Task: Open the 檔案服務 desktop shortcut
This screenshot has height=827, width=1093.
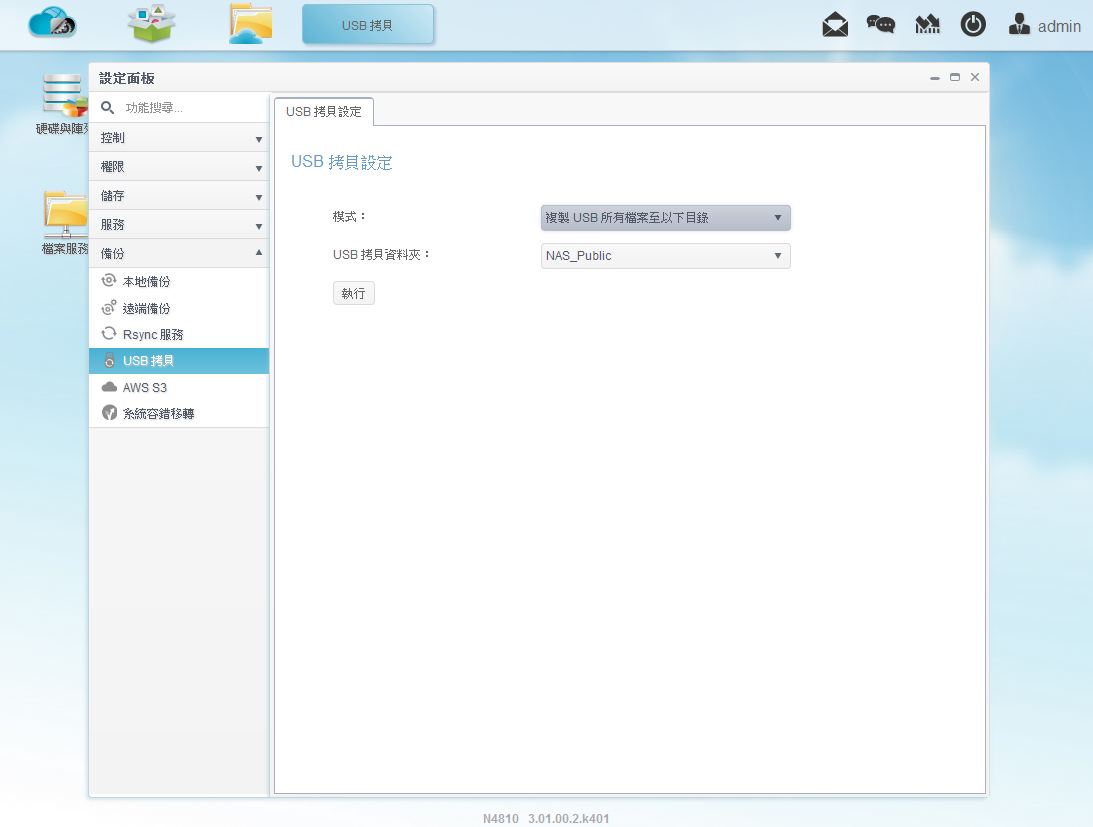Action: pyautogui.click(x=64, y=223)
